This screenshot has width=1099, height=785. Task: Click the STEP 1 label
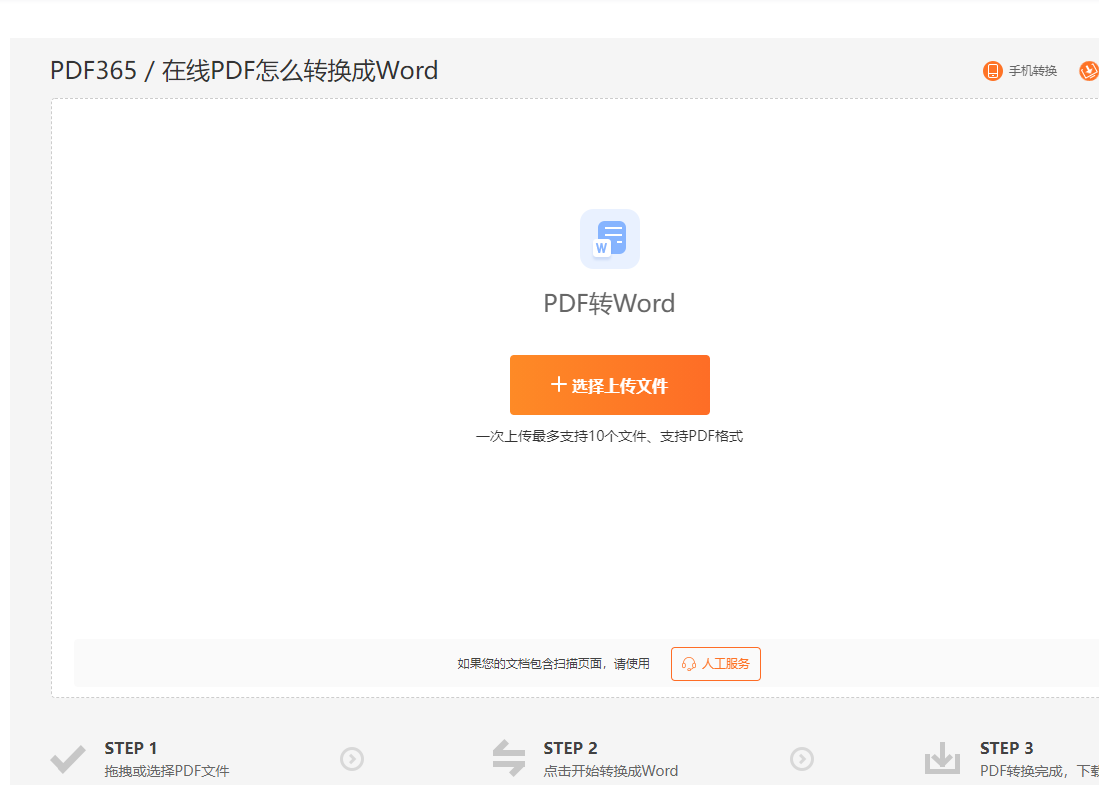pyautogui.click(x=131, y=748)
